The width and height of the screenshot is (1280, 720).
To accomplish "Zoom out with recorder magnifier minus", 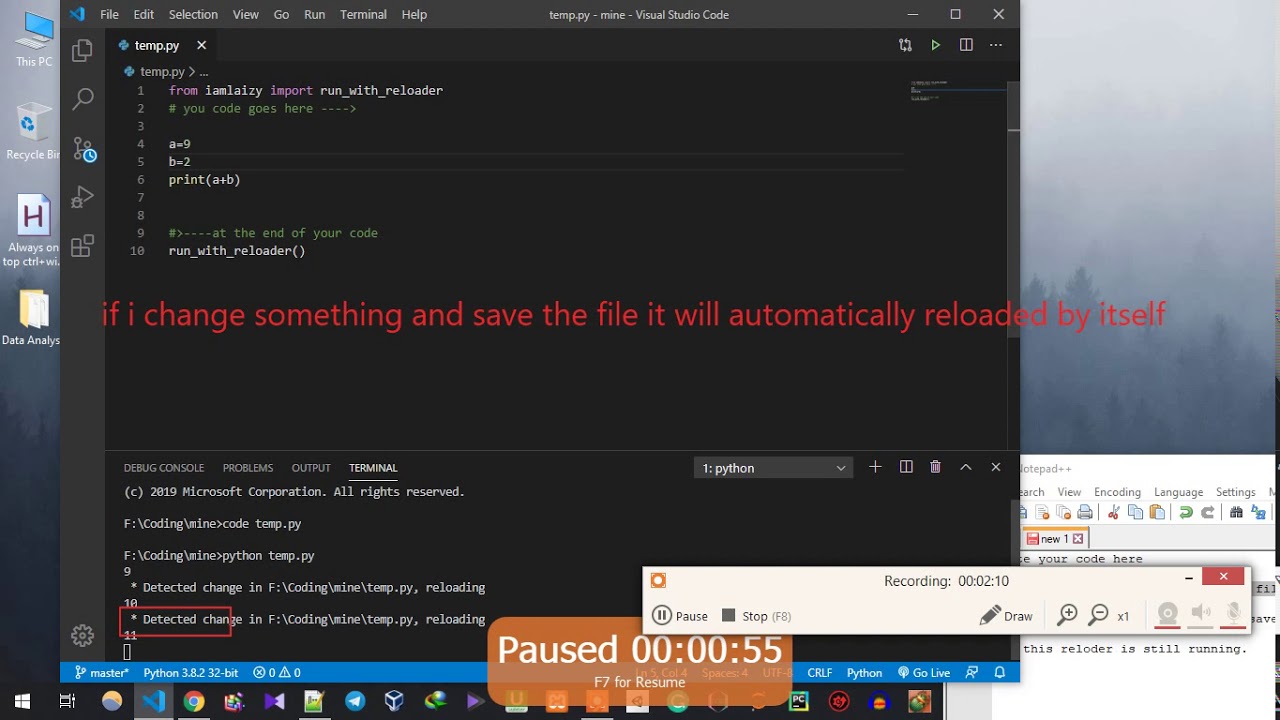I will pos(1098,615).
